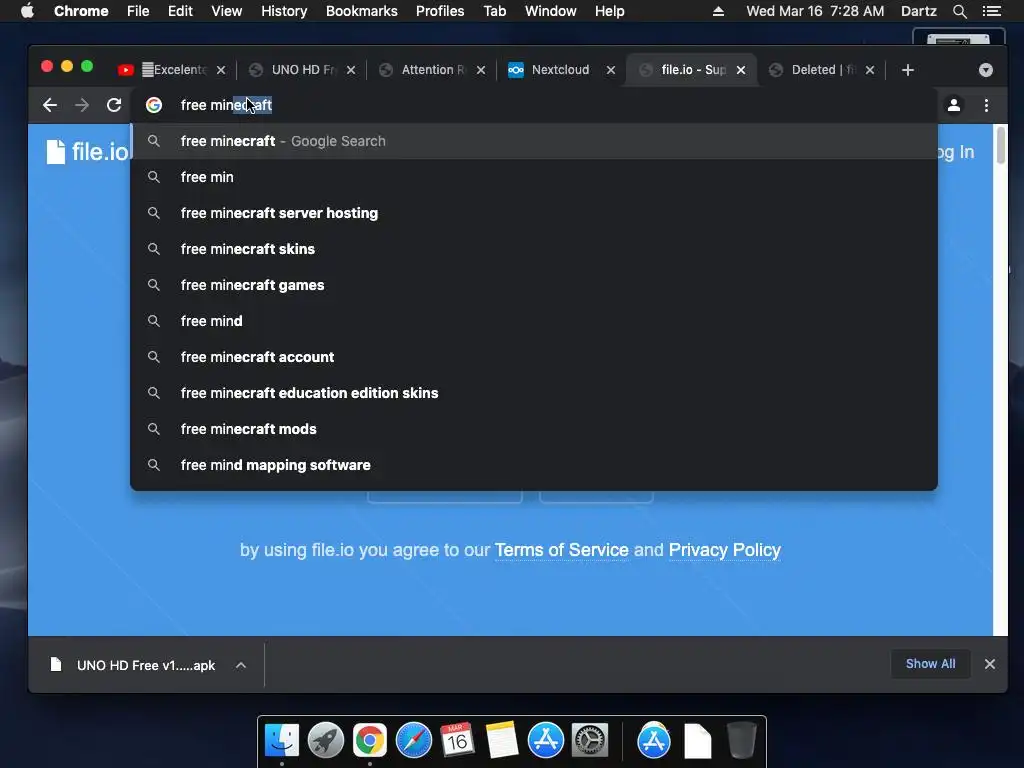Expand the UNO HD Free download options chevron
The image size is (1024, 768).
241,665
